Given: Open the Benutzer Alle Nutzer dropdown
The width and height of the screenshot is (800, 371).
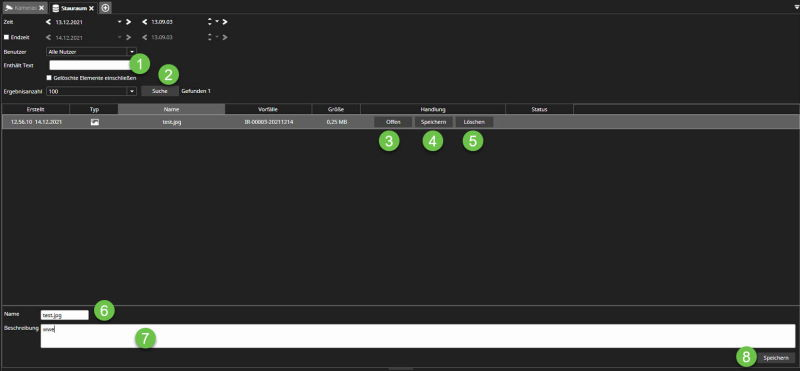Looking at the screenshot, I should (91, 52).
